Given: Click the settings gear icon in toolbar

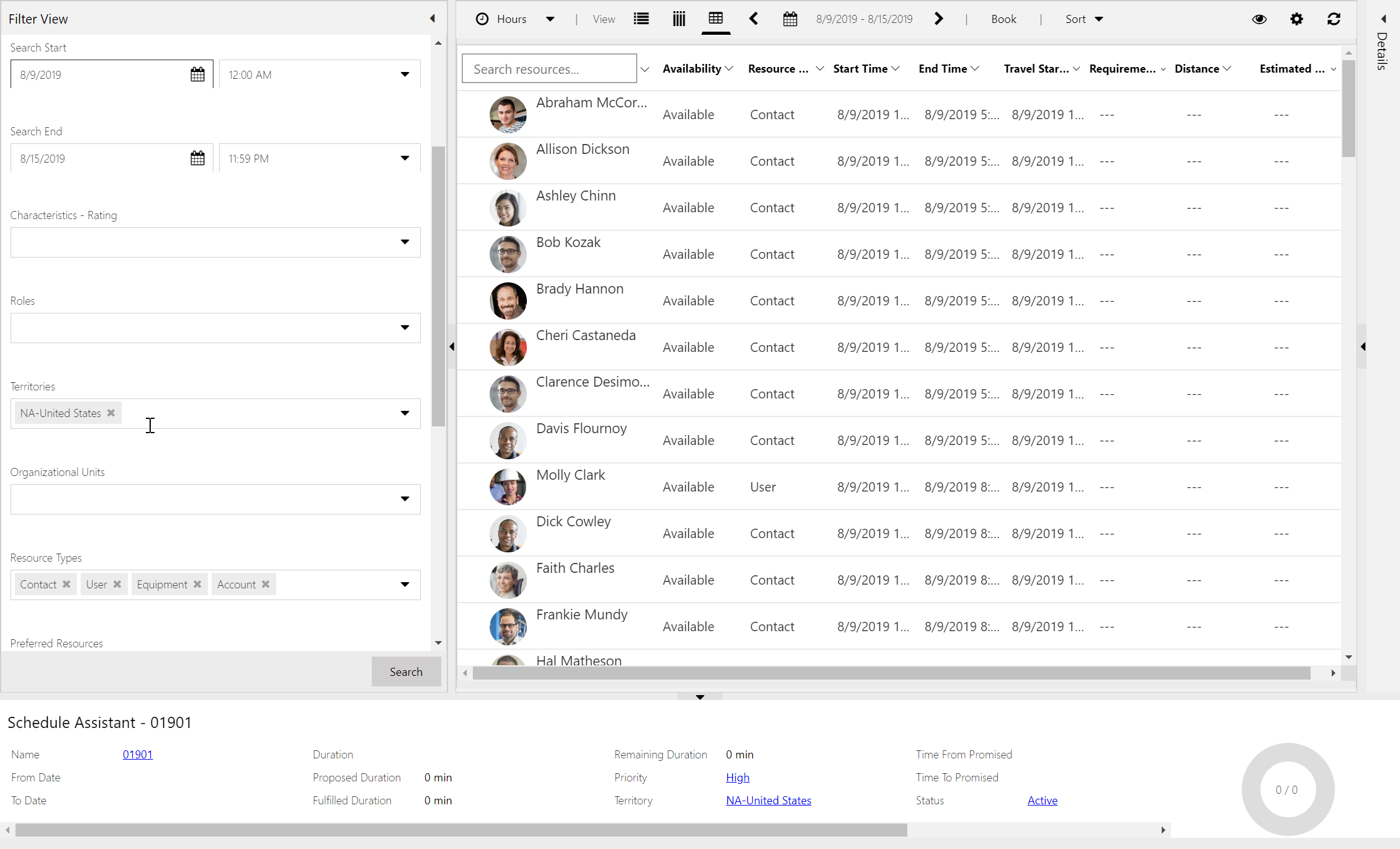Looking at the screenshot, I should tap(1297, 19).
